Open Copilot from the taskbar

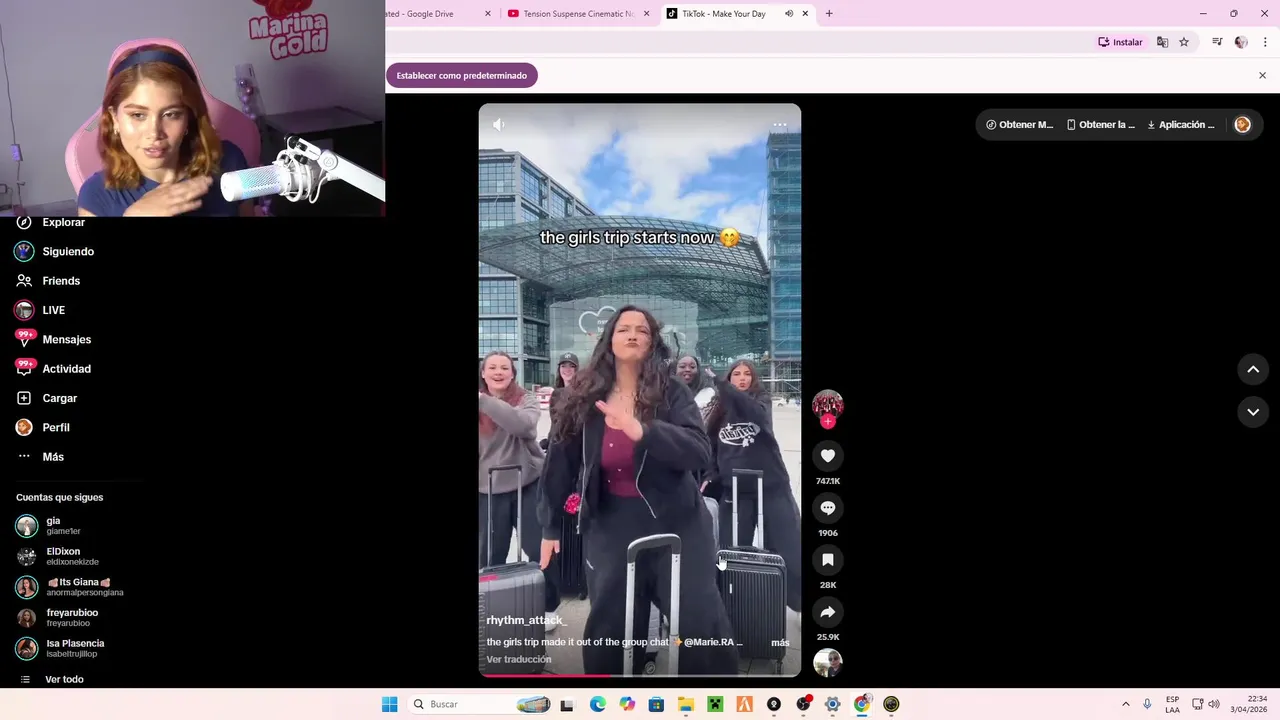pos(627,704)
